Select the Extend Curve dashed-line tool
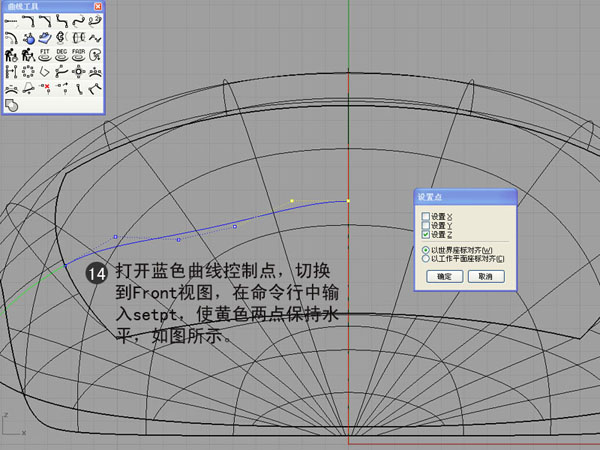The image size is (600, 450). pos(11,21)
